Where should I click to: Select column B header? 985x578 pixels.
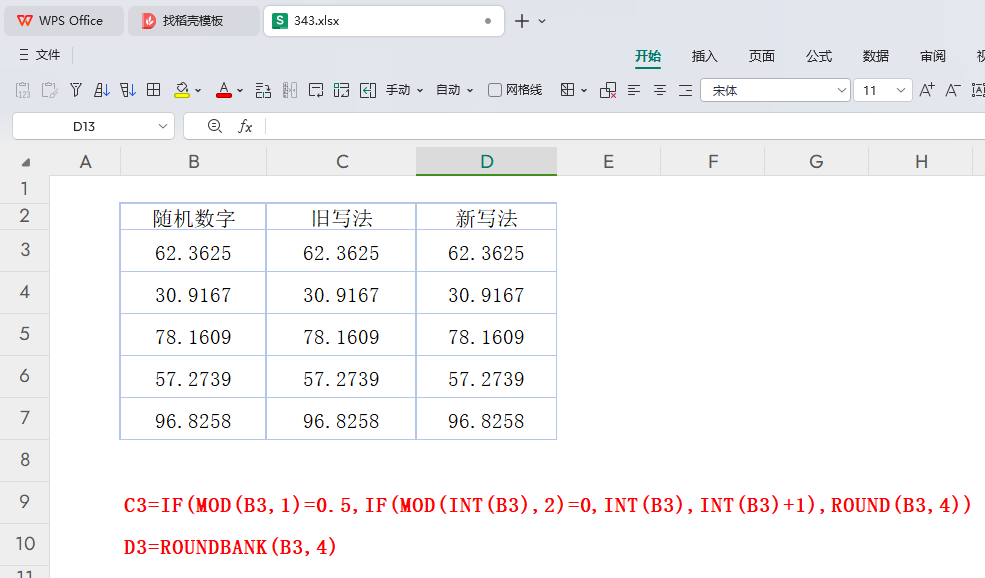click(193, 161)
